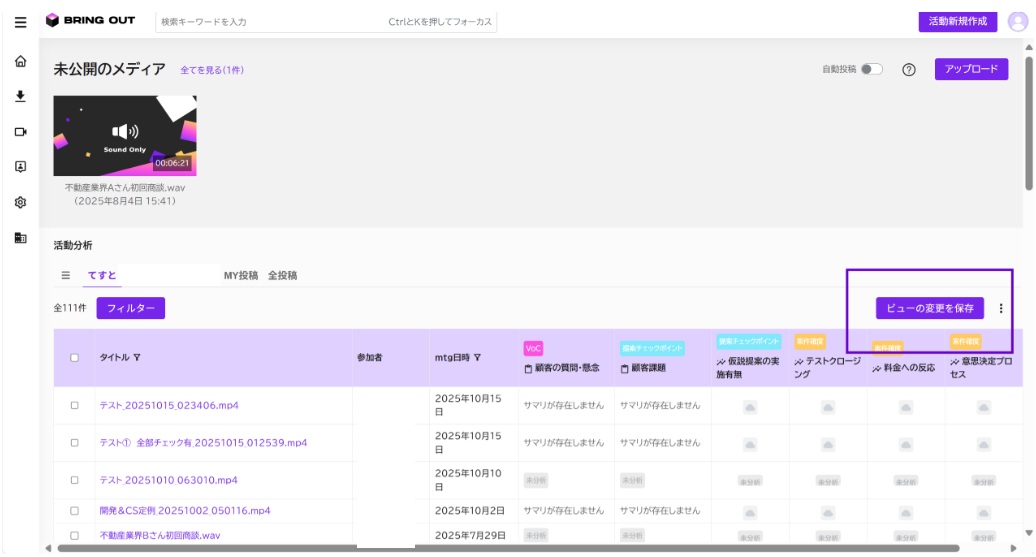Open the three-dot view options menu
The height and width of the screenshot is (557, 1036).
coord(1001,308)
